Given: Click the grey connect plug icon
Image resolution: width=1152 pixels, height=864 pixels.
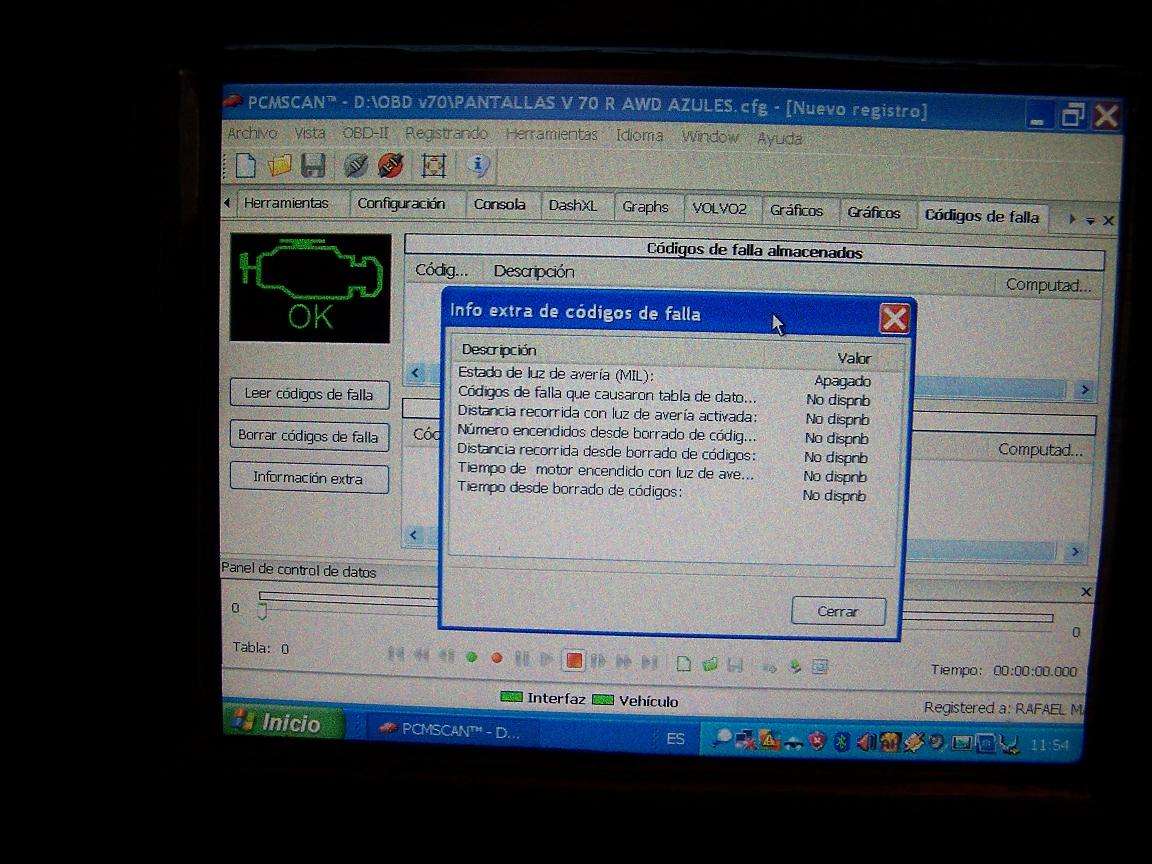Looking at the screenshot, I should [x=356, y=165].
